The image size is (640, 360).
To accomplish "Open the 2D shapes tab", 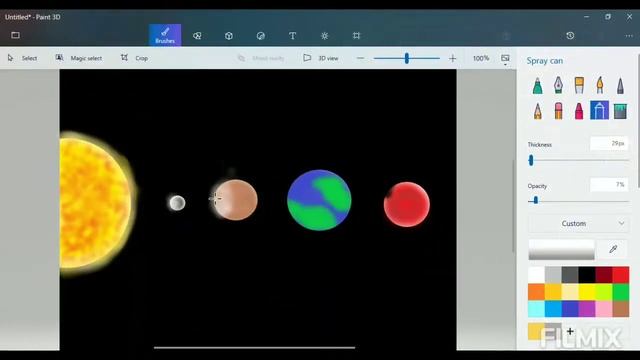I will pyautogui.click(x=197, y=36).
